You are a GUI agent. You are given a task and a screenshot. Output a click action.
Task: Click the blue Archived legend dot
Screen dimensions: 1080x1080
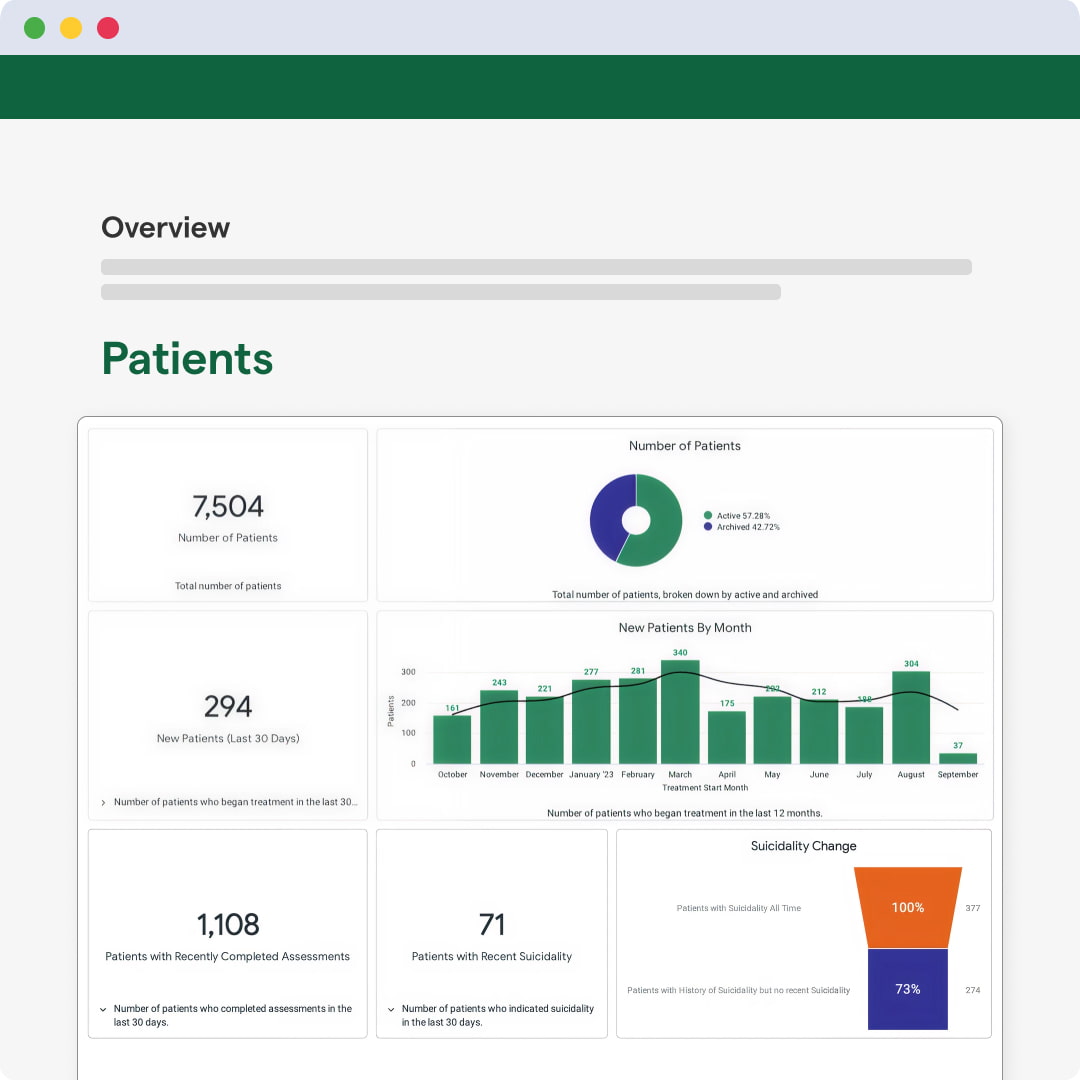pos(708,527)
